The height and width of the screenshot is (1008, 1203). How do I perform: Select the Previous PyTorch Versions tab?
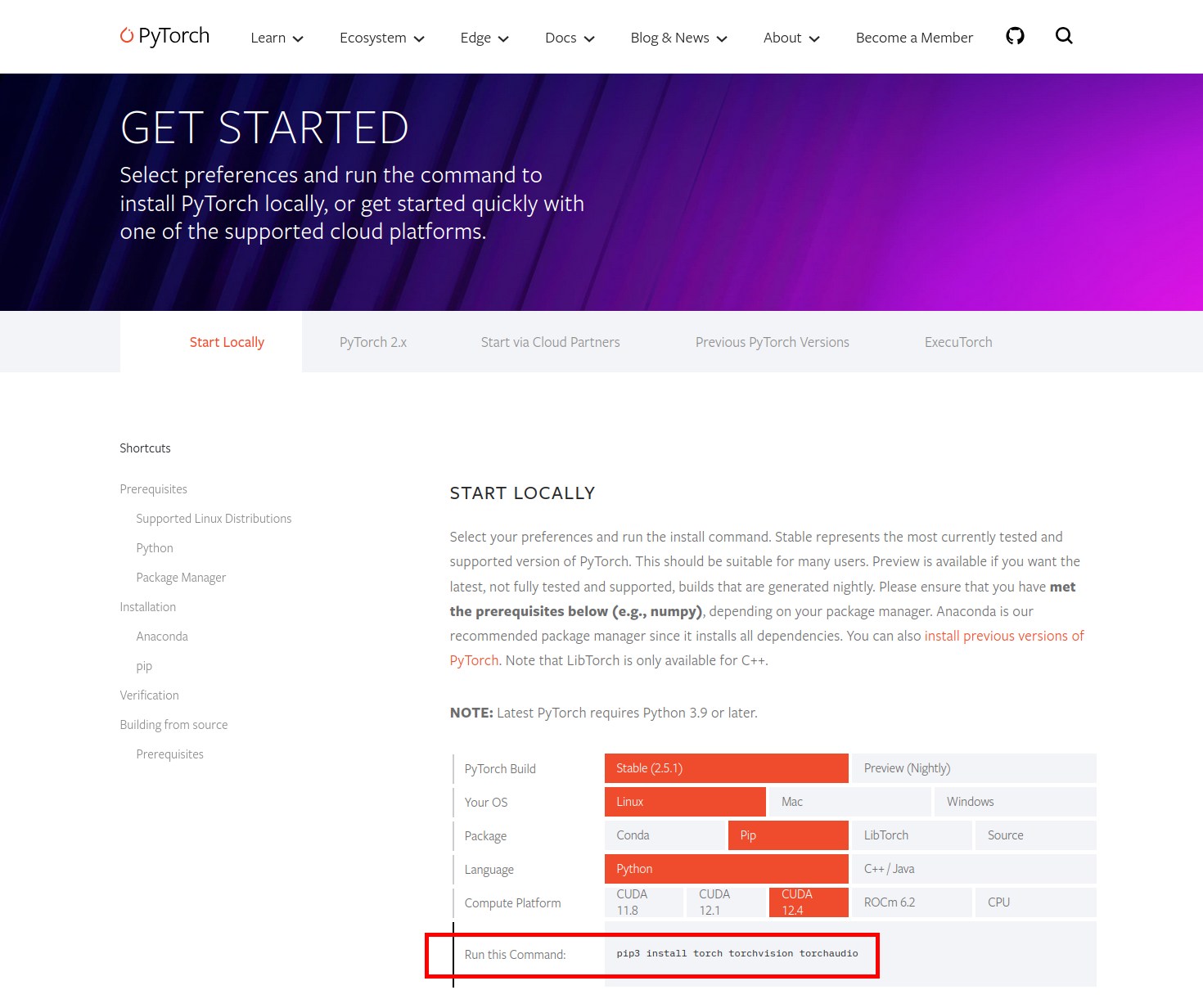point(772,342)
